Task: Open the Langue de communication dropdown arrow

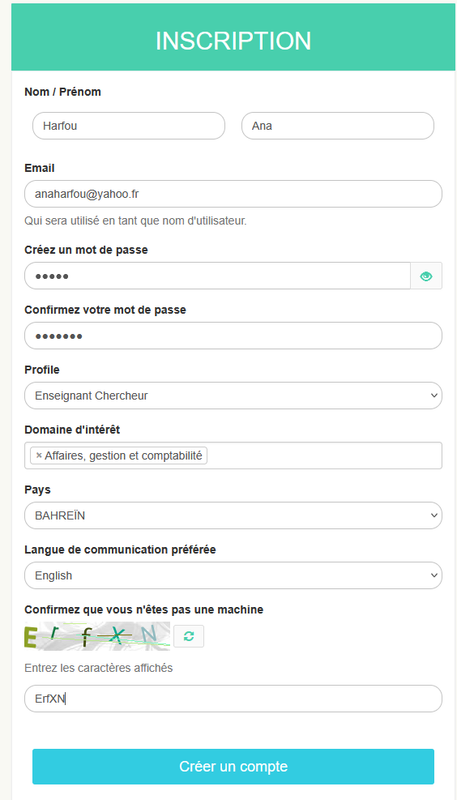Action: point(434,576)
